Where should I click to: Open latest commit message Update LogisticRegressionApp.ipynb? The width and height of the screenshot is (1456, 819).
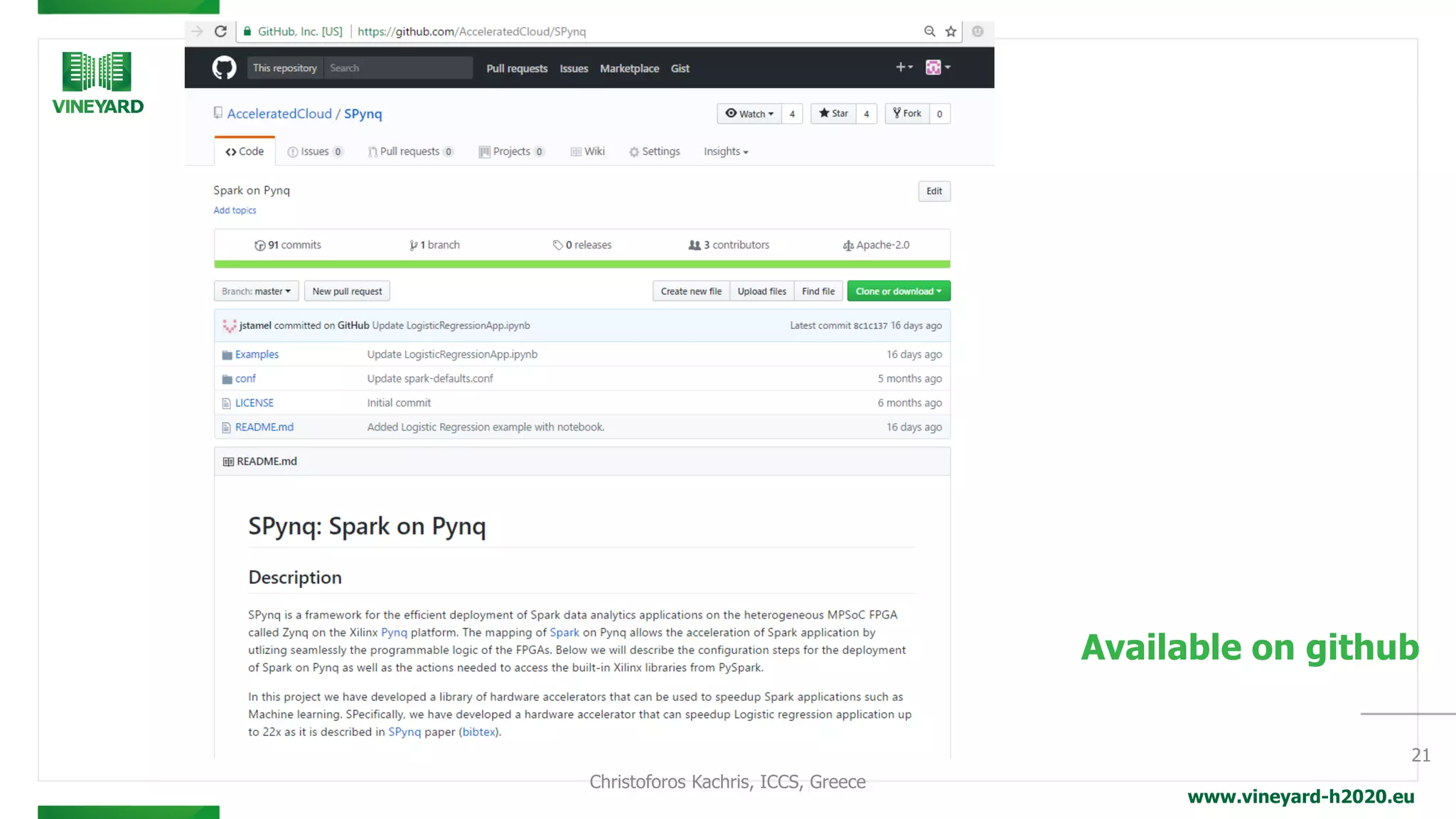(451, 326)
